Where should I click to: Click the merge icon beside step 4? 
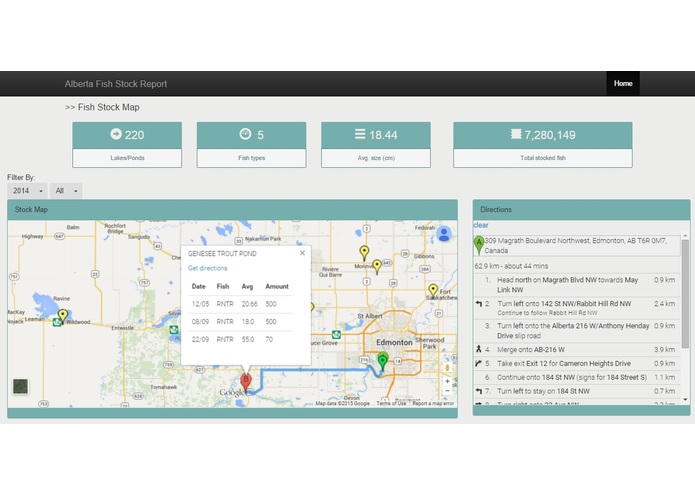[x=479, y=349]
